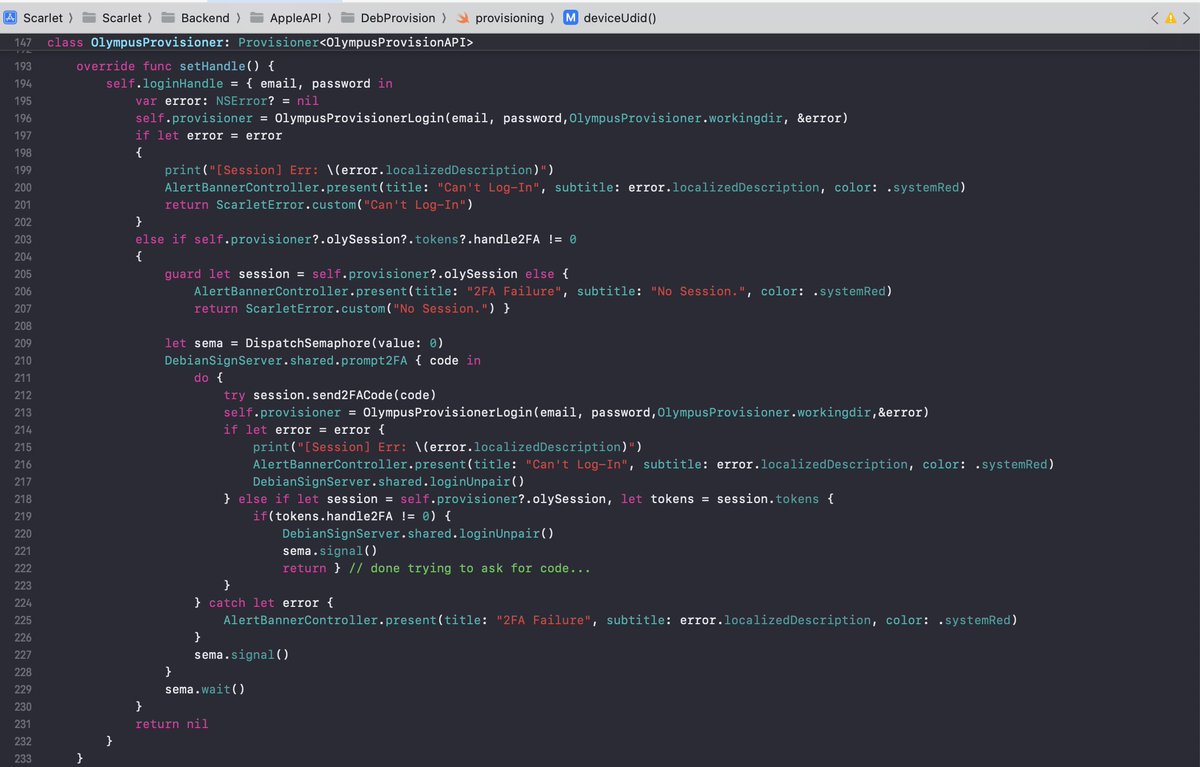
Task: Click setHandle function name on line 193
Action: click(212, 66)
